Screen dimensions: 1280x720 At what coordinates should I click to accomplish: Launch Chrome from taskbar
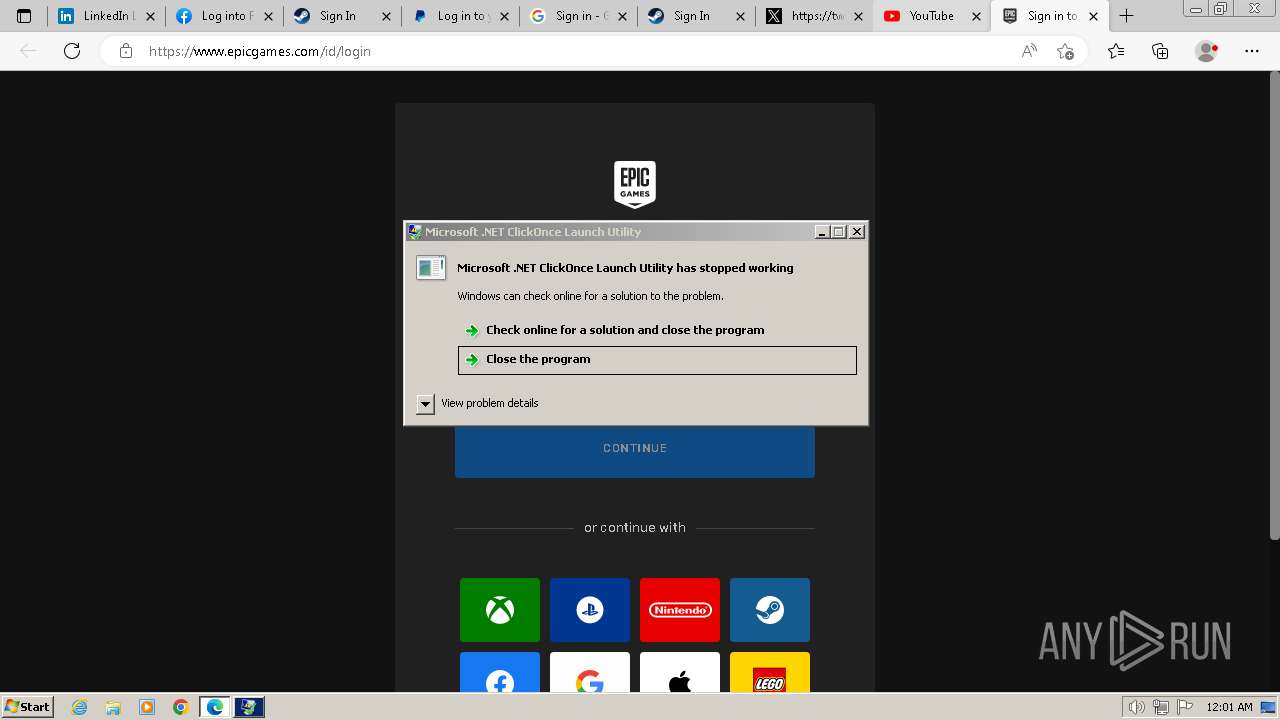pyautogui.click(x=180, y=707)
